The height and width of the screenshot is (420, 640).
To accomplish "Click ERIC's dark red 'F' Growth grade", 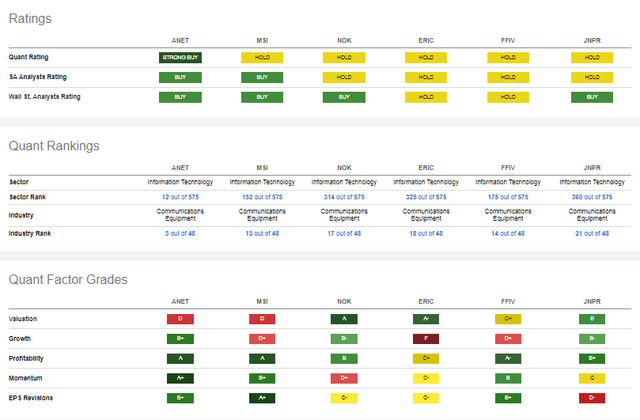I will click(426, 339).
